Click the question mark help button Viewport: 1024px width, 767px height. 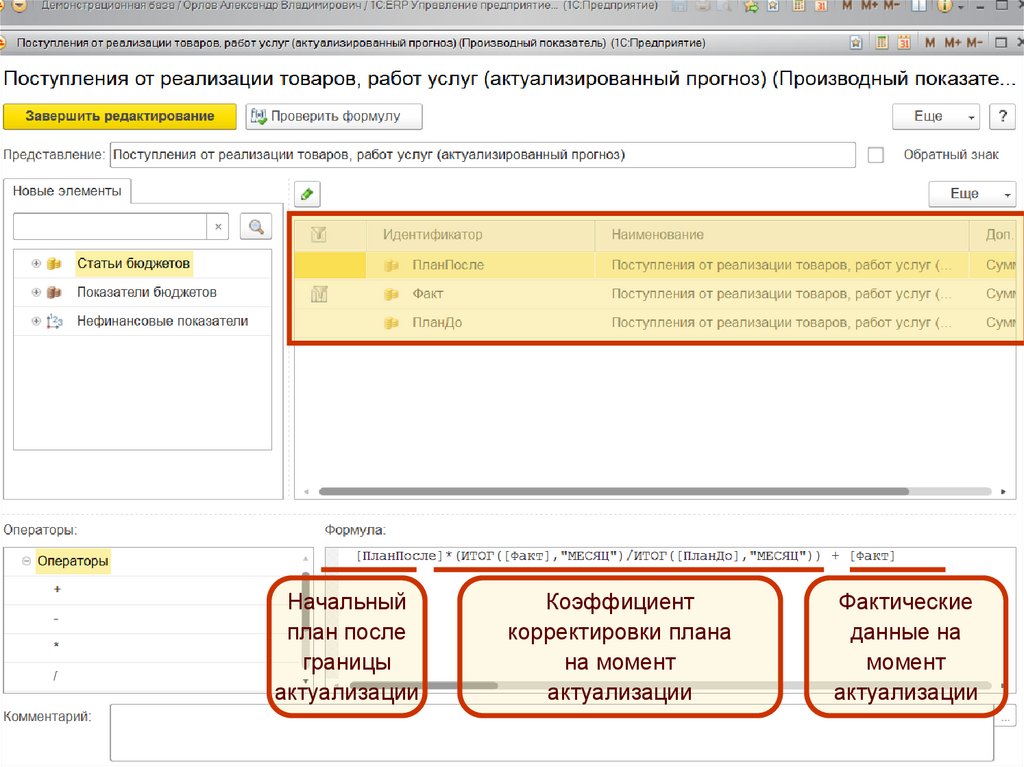point(1001,116)
